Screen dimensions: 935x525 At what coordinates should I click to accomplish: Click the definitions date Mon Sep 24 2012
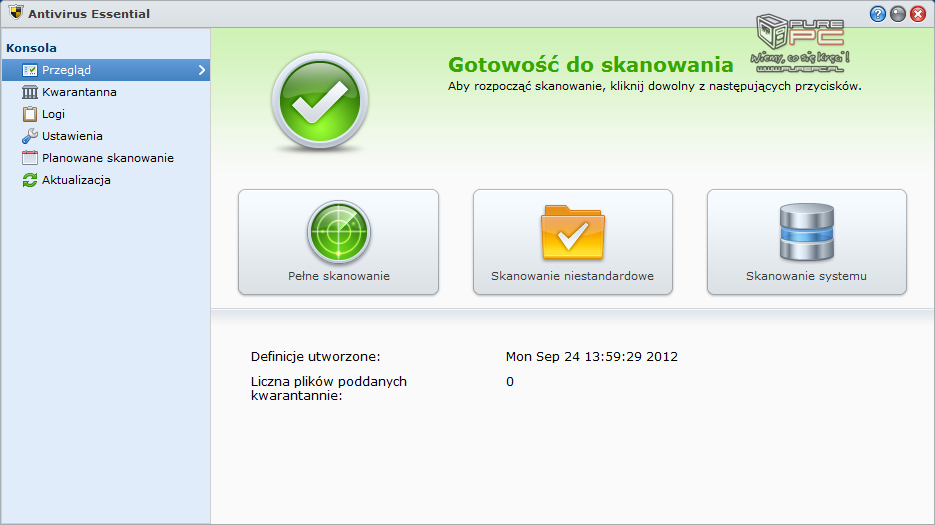tap(592, 356)
